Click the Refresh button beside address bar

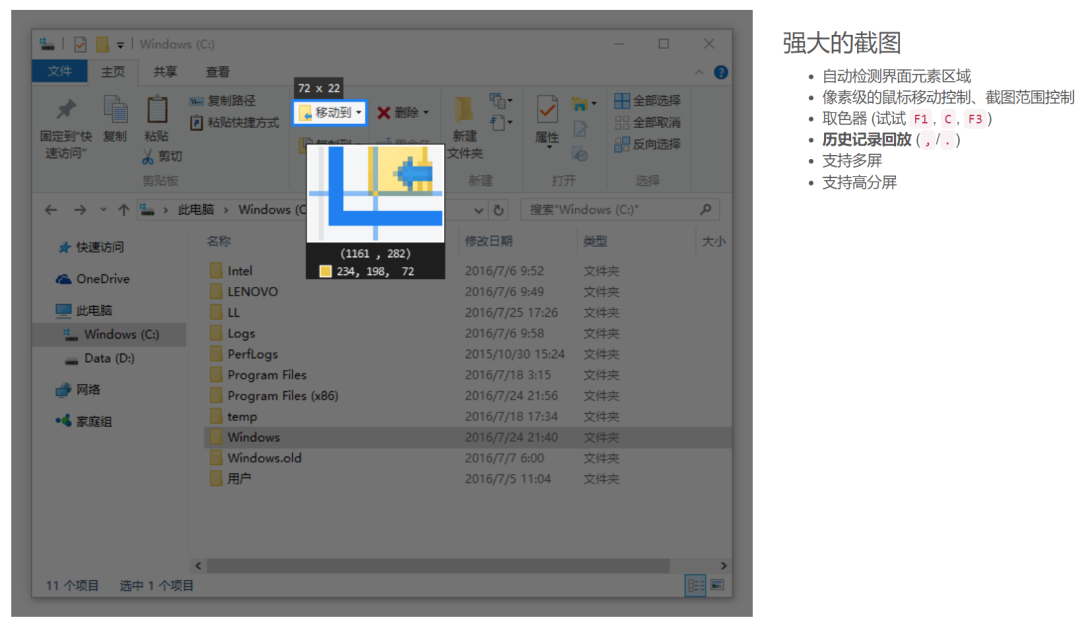[499, 210]
